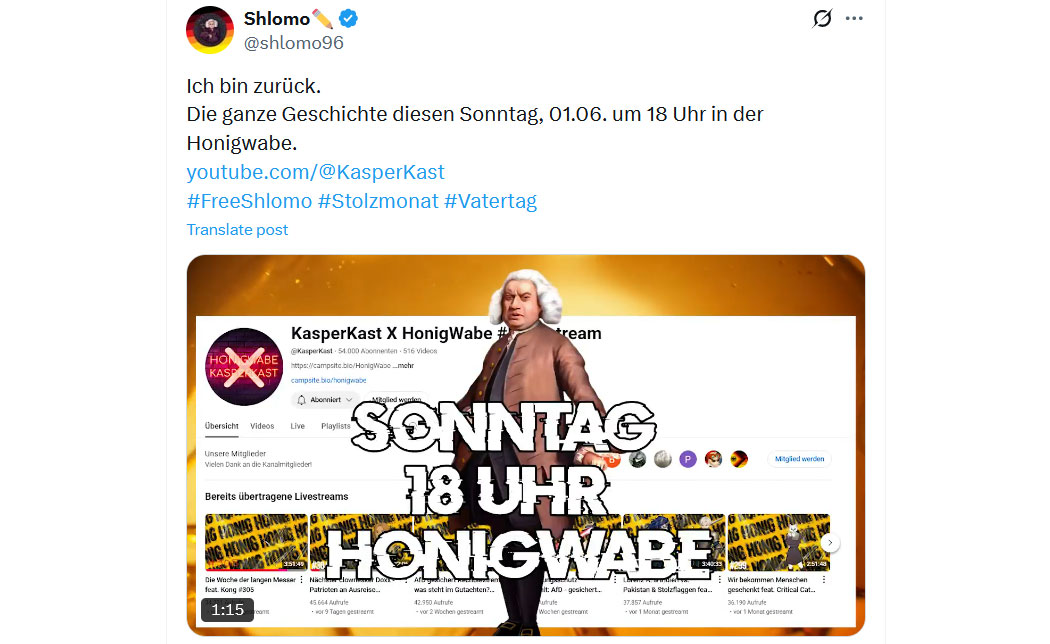Click the purple P member avatar
The height and width of the screenshot is (644, 1050).
coord(688,459)
